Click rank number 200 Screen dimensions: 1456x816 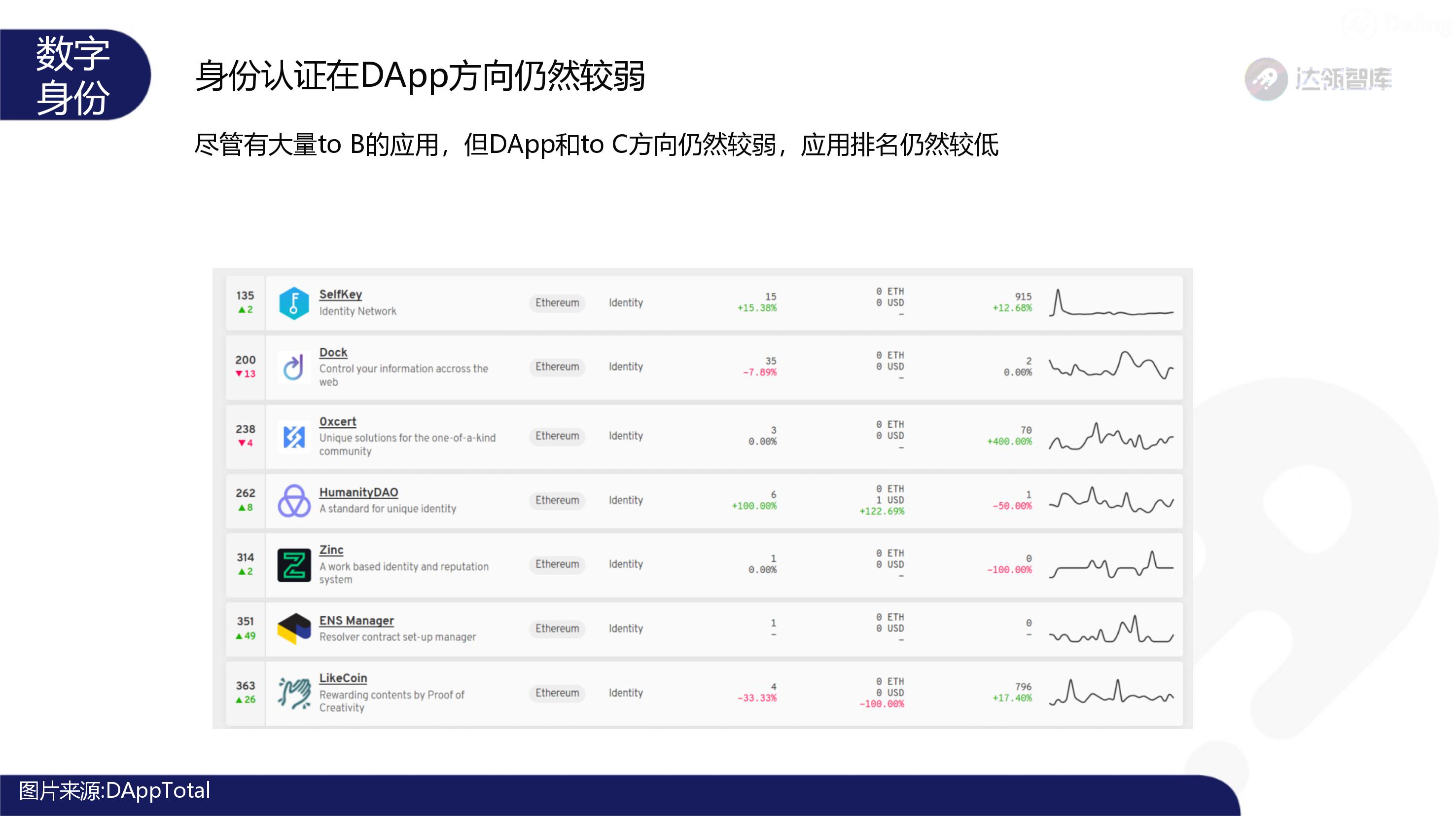point(246,360)
